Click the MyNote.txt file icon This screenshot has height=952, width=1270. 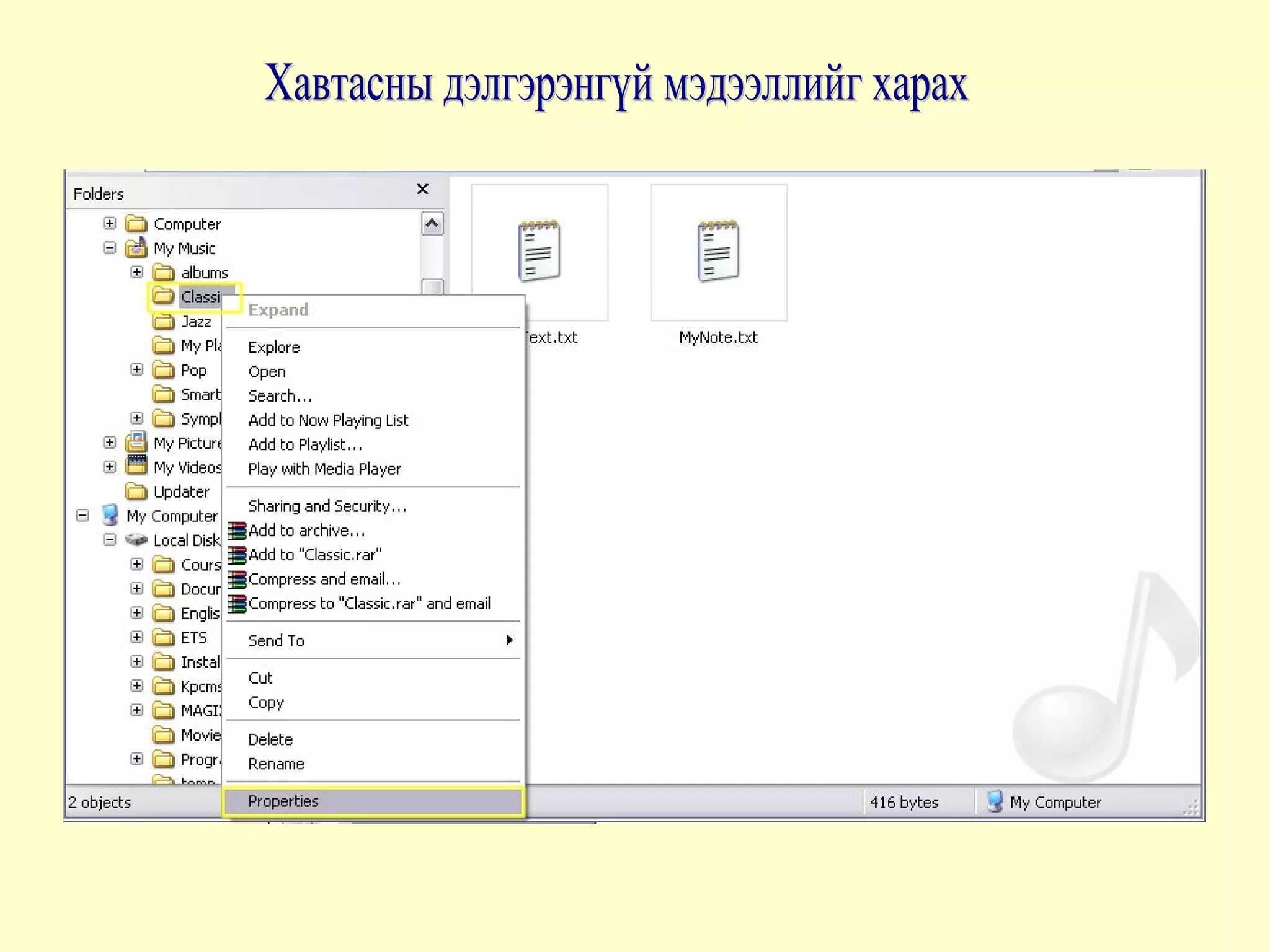[718, 252]
